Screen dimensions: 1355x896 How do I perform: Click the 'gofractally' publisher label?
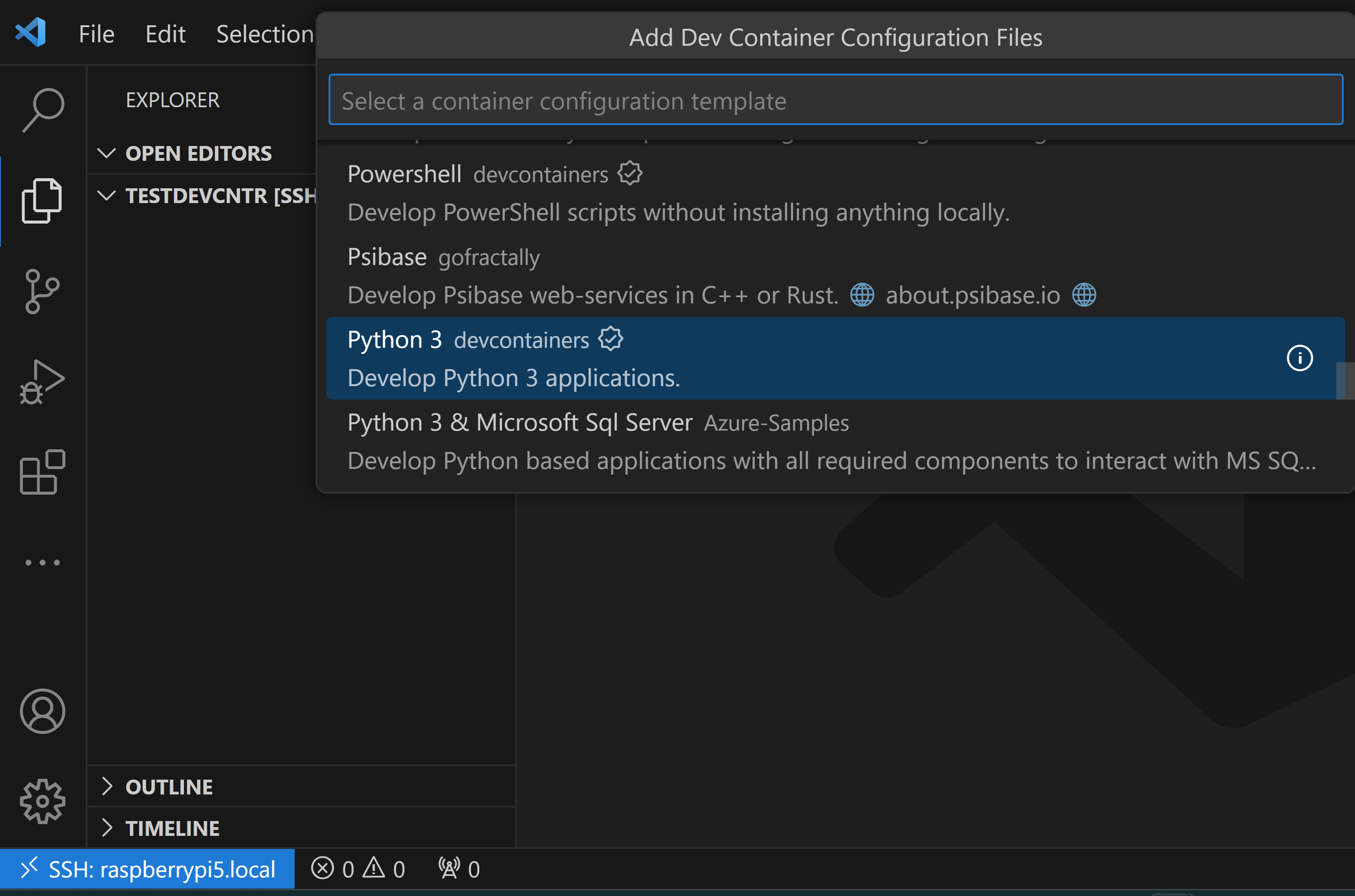pyautogui.click(x=489, y=258)
